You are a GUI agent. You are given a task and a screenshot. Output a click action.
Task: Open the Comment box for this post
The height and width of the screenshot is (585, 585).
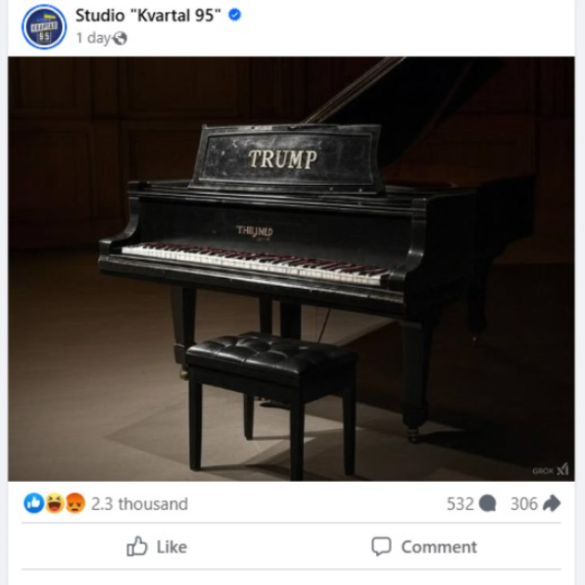point(424,547)
